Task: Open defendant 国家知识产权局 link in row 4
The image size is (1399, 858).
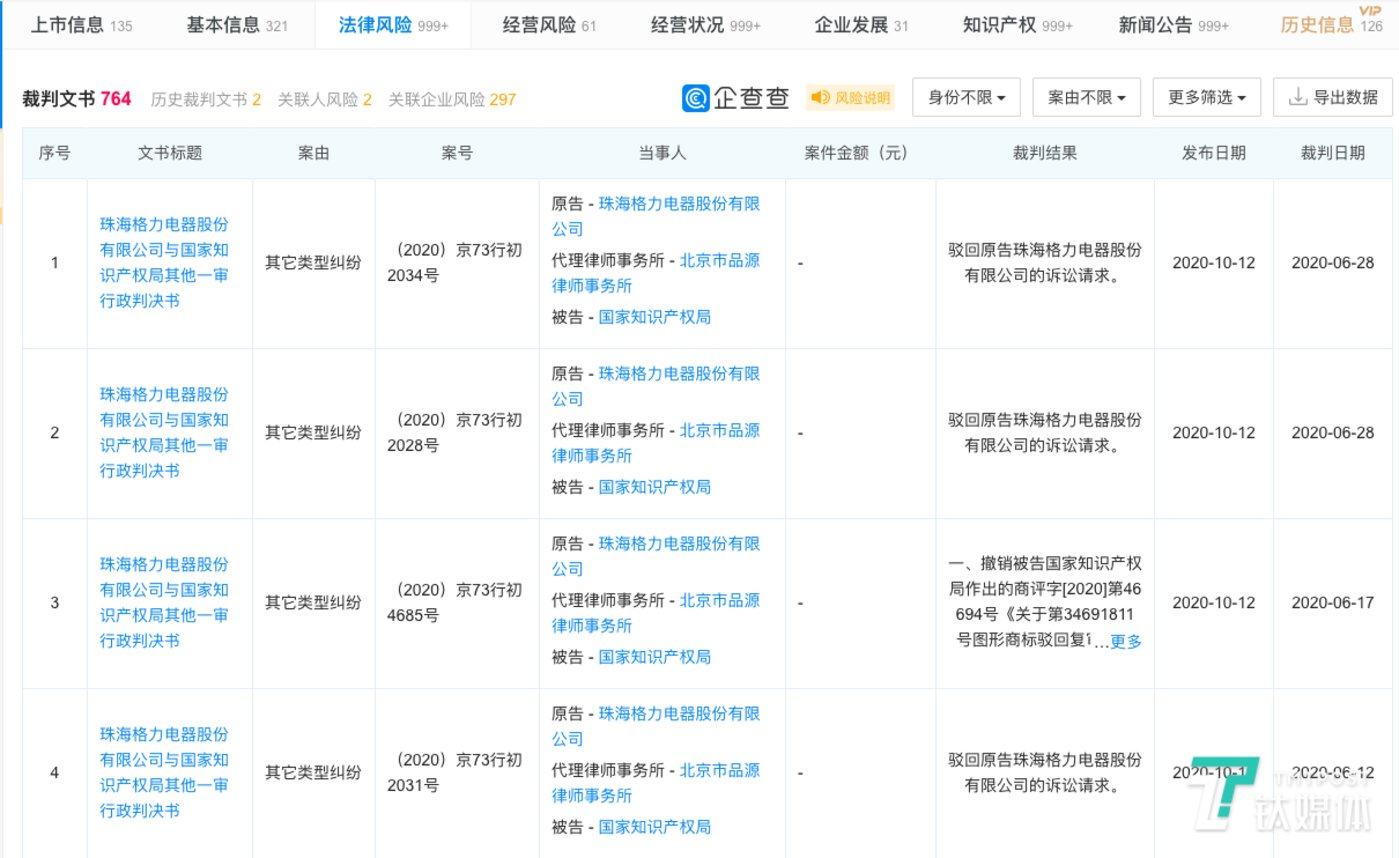Action: pos(655,827)
